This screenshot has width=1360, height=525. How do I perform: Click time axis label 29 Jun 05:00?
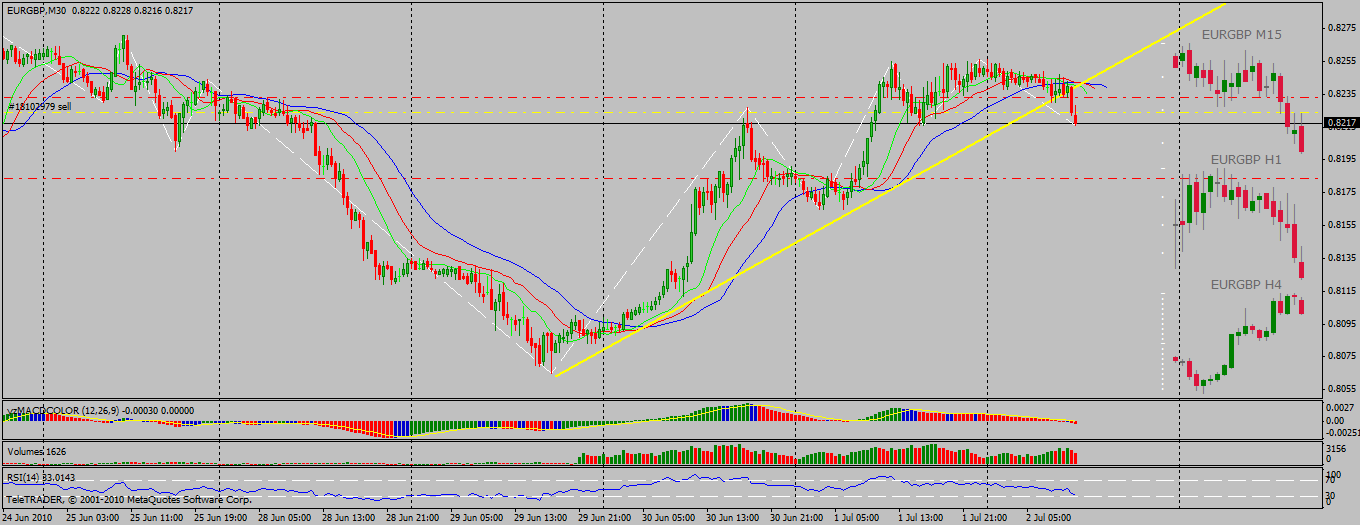476,517
